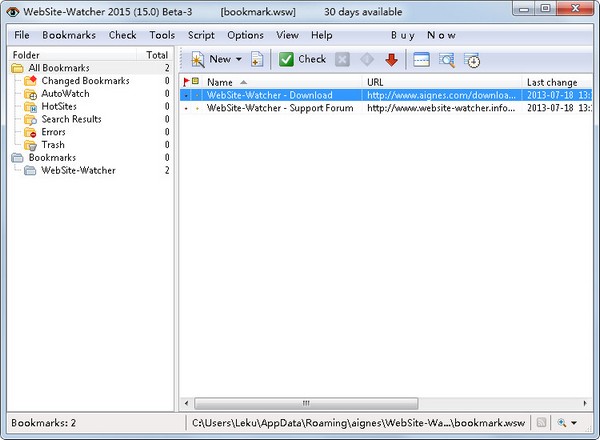Click the red down arrow icon

[x=391, y=60]
